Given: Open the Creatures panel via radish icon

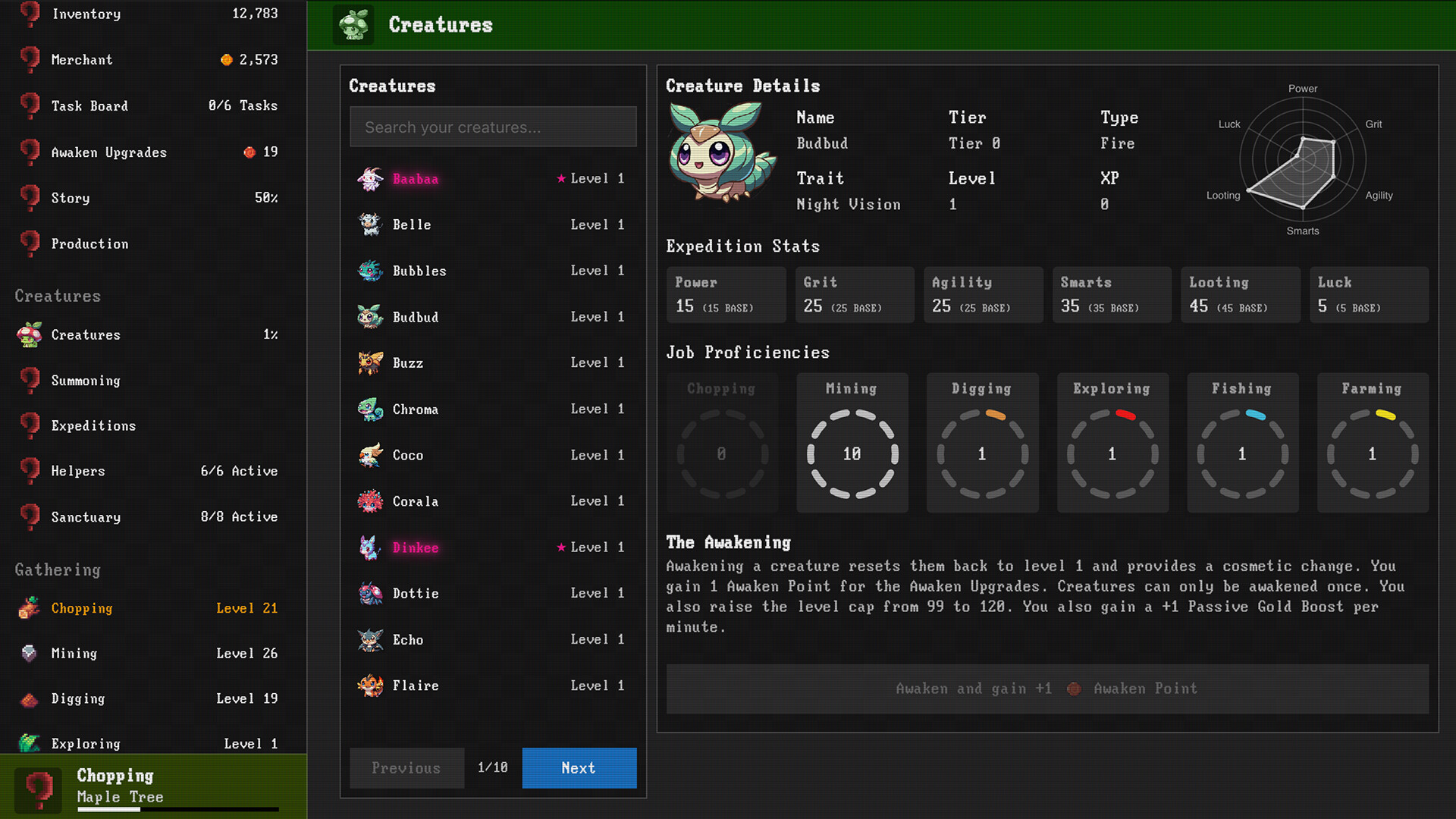Looking at the screenshot, I should 29,334.
